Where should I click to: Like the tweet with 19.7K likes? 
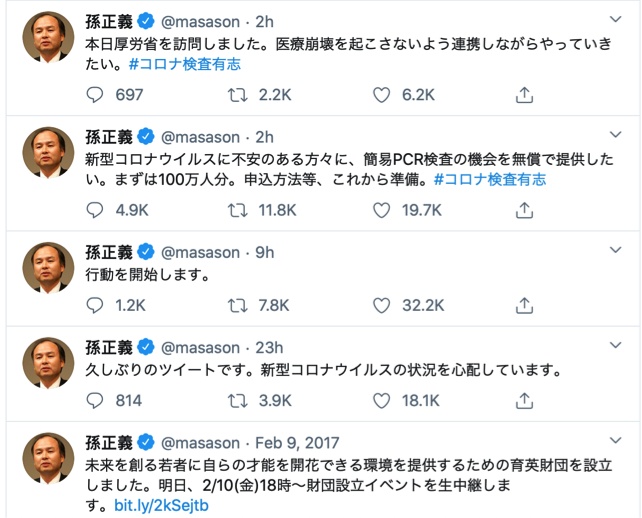tap(382, 210)
